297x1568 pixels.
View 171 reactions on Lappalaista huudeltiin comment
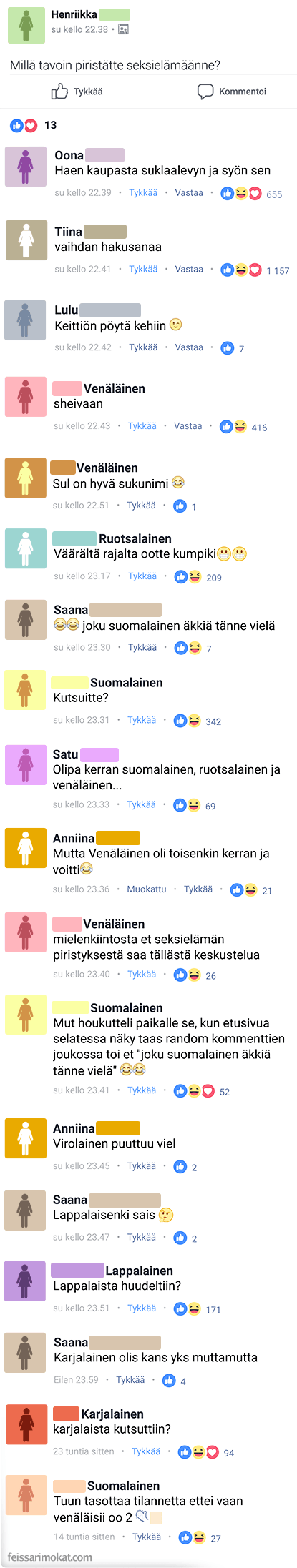197,1309
